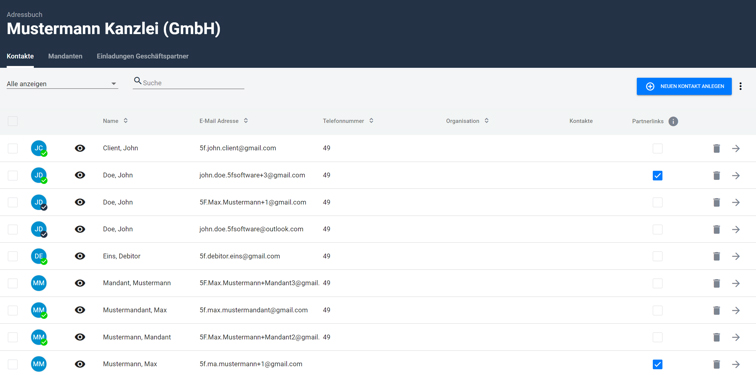Switch to the Mandanten tab
Screen dimensions: 756x375
(65, 56)
